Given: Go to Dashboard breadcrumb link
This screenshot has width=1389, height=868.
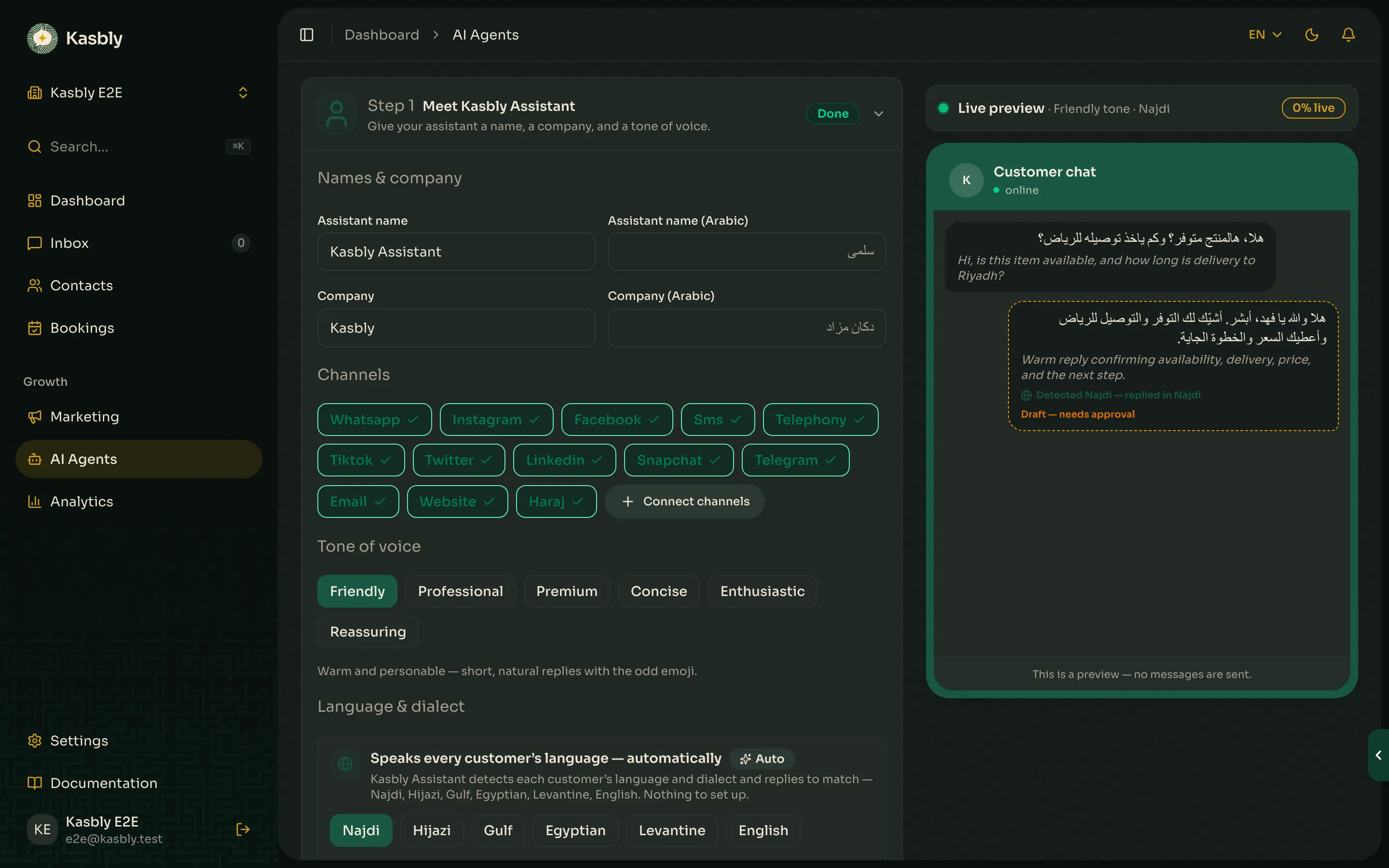Looking at the screenshot, I should (381, 35).
